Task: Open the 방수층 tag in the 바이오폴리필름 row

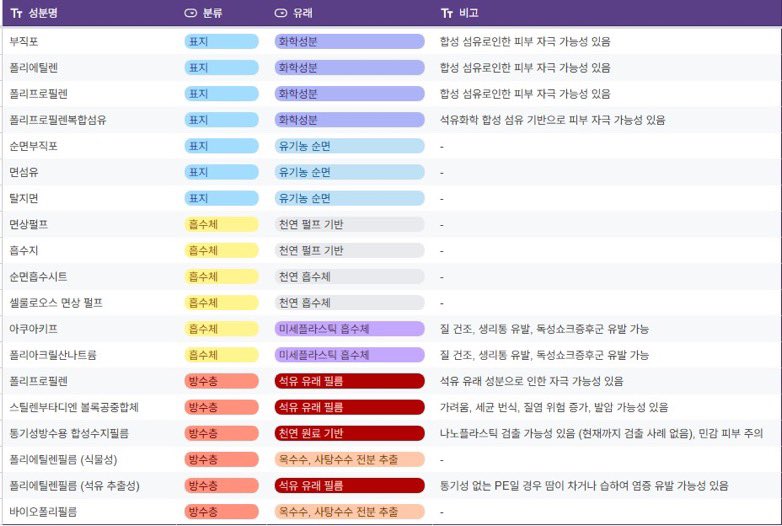Action: pyautogui.click(x=203, y=511)
